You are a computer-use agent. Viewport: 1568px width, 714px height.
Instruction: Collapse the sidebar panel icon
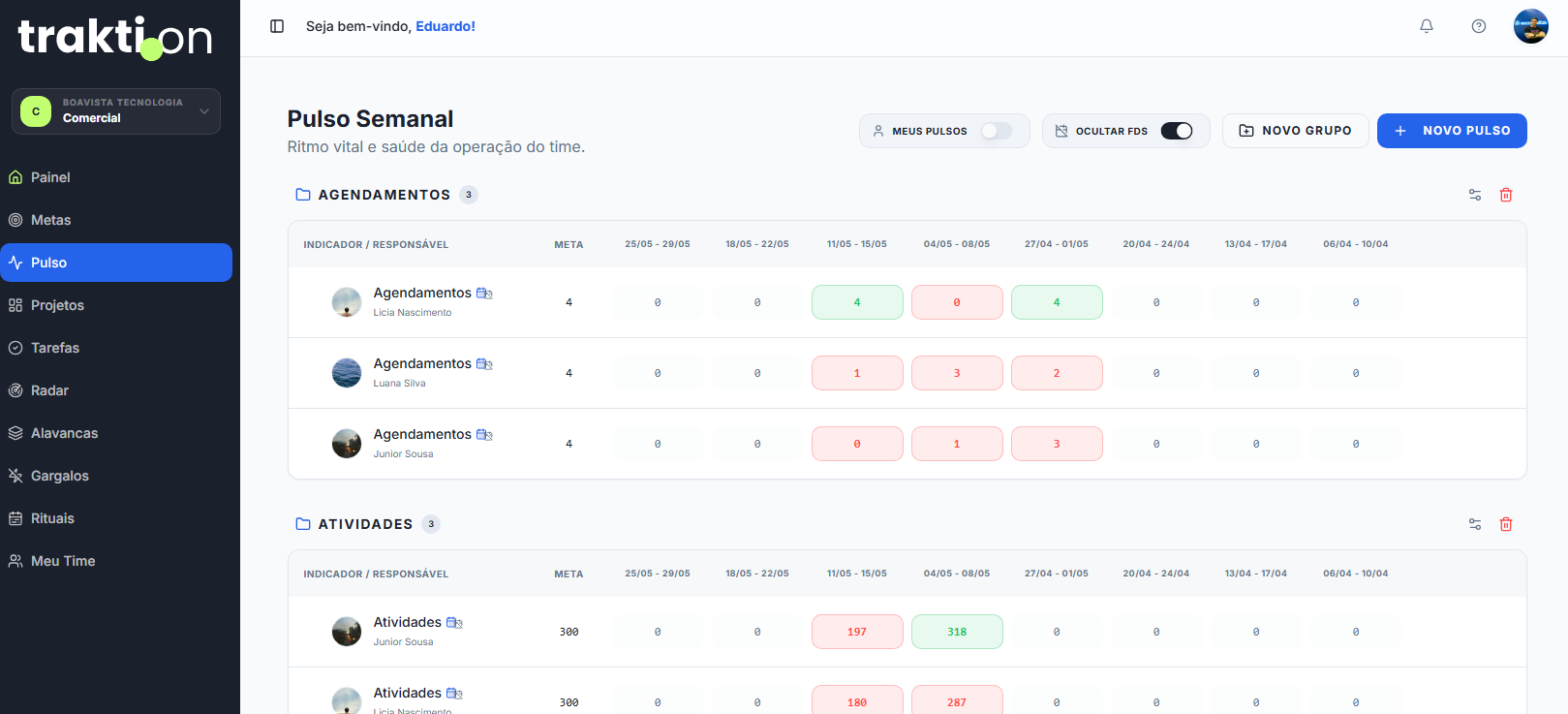[x=277, y=26]
